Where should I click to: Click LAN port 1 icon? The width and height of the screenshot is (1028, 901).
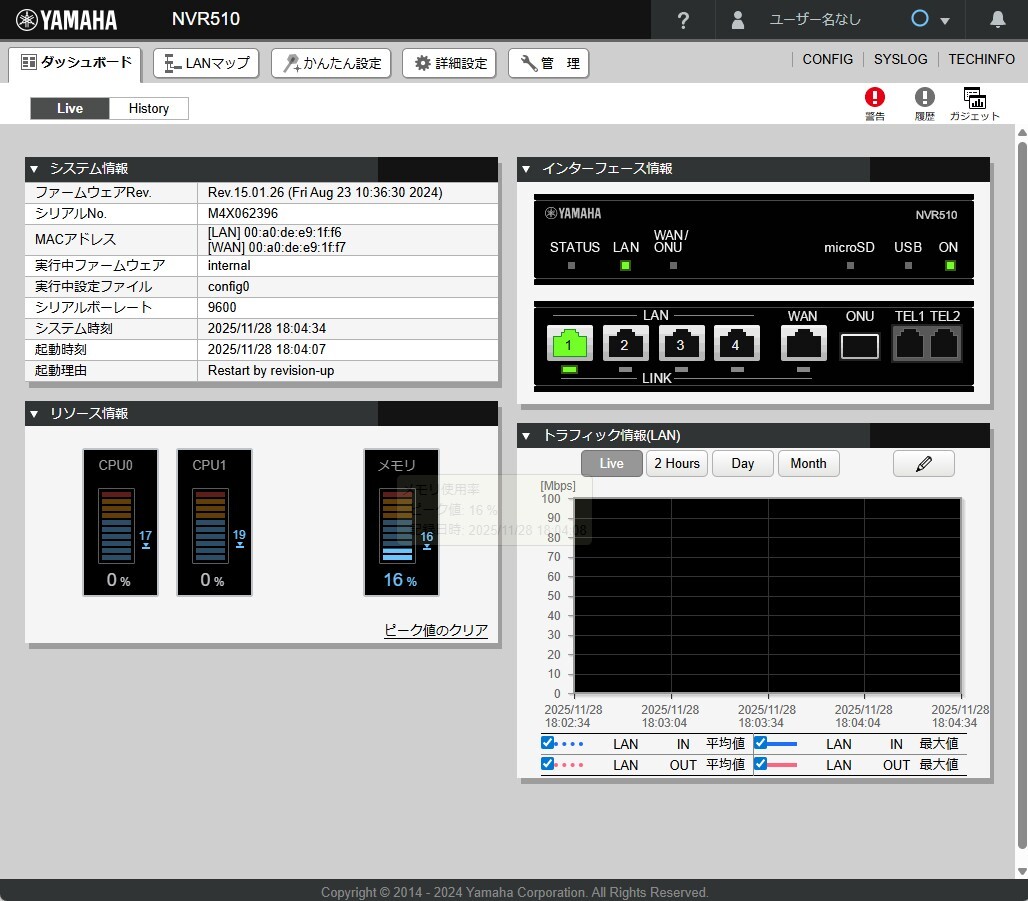pos(570,344)
